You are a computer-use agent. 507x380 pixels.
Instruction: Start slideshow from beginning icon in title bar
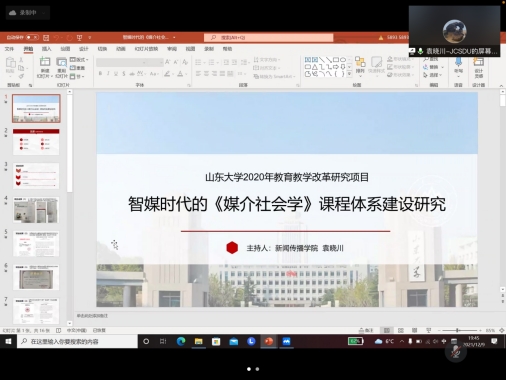[x=79, y=38]
